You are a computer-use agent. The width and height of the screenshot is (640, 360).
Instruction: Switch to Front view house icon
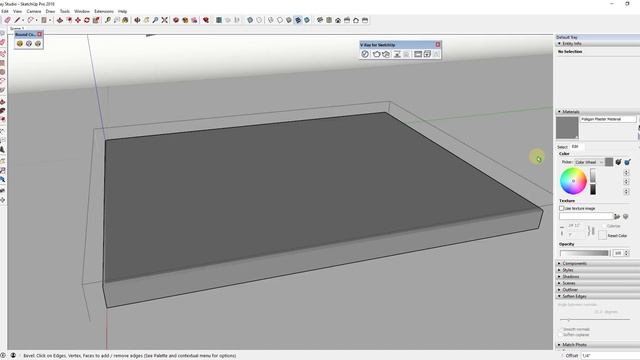coord(338,20)
